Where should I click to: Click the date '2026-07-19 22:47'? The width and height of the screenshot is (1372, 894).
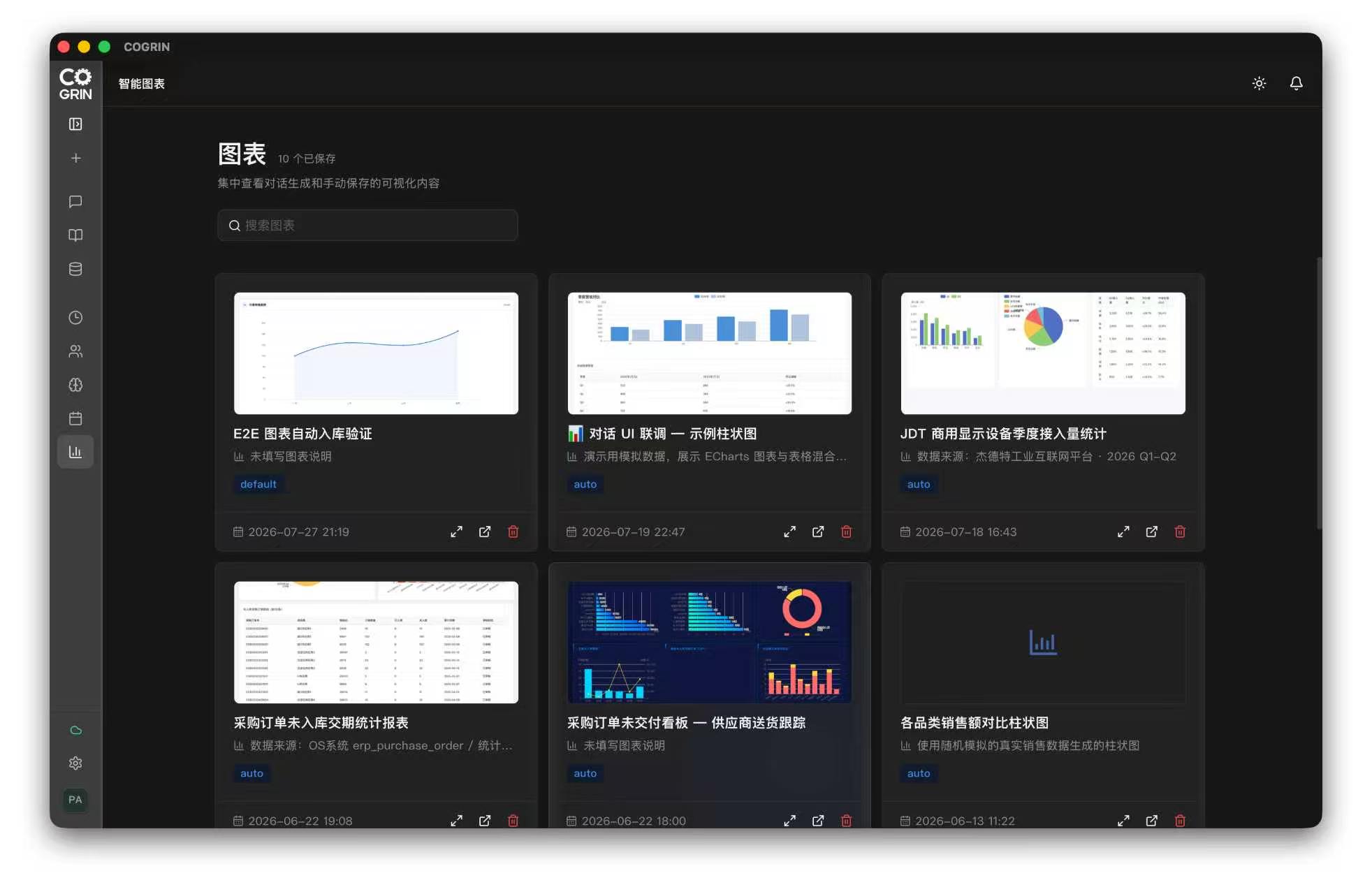[633, 532]
